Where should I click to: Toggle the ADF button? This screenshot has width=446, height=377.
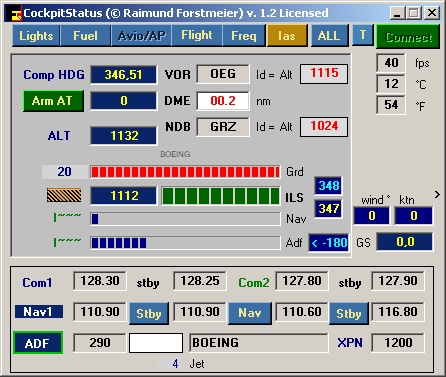click(x=38, y=343)
